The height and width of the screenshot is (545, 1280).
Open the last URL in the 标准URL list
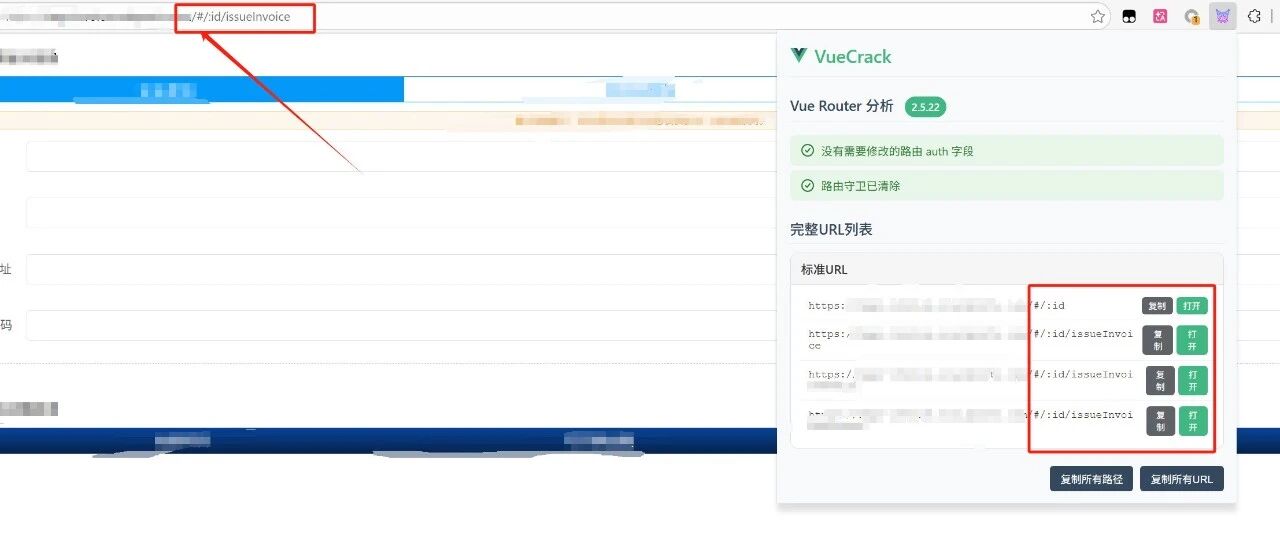(1192, 420)
